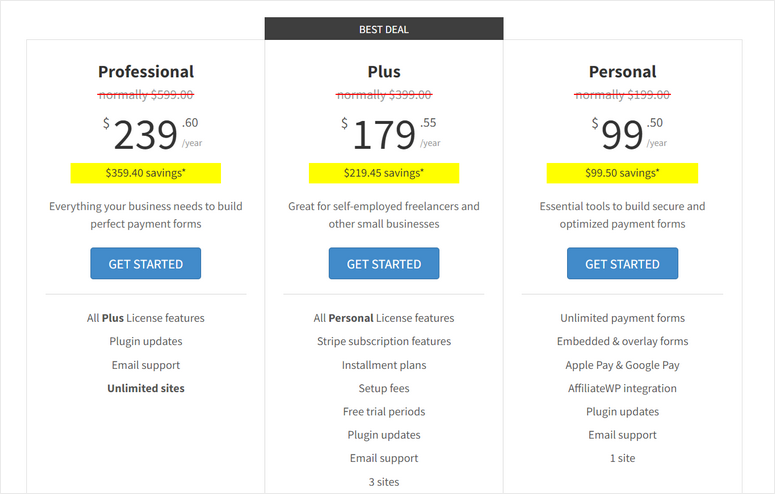Select the Professional plan heading
775x494 pixels.
pos(146,72)
